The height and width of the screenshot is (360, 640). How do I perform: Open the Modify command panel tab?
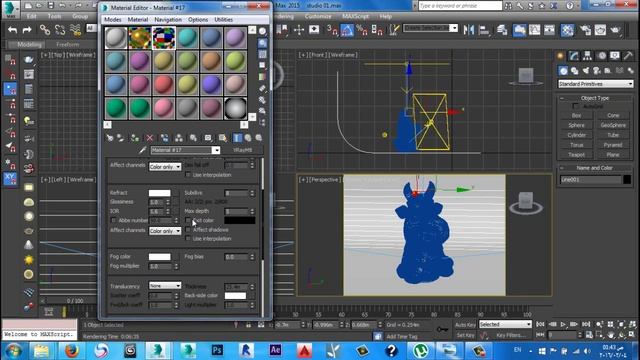[x=574, y=56]
